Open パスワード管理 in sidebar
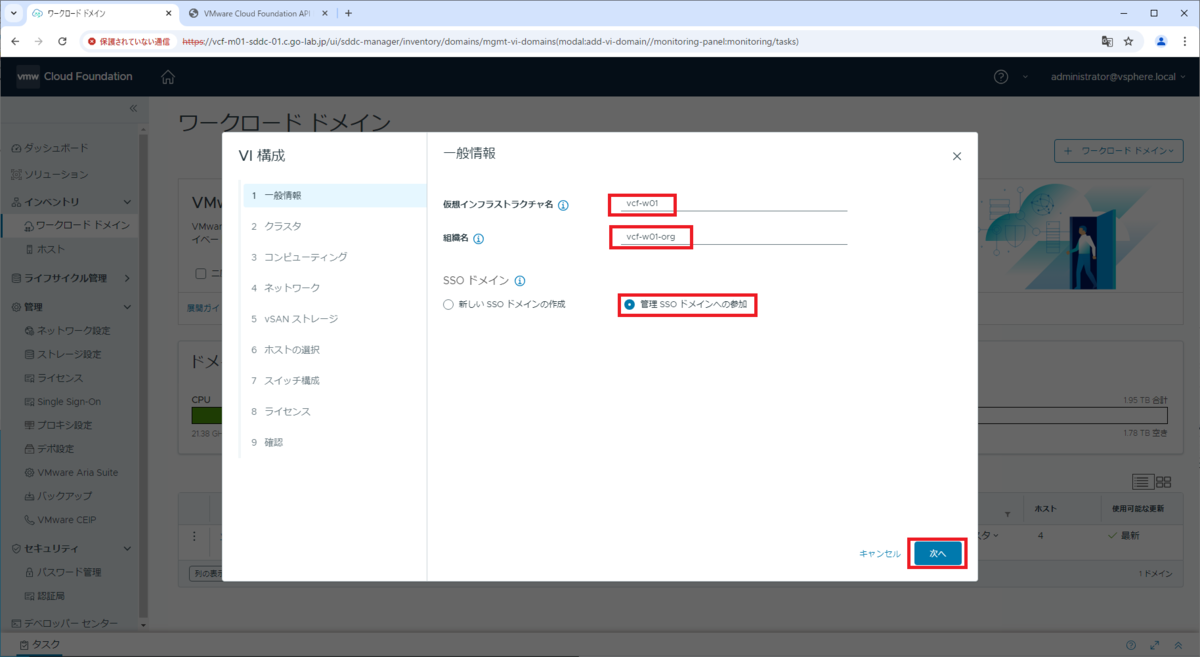 tap(63, 573)
